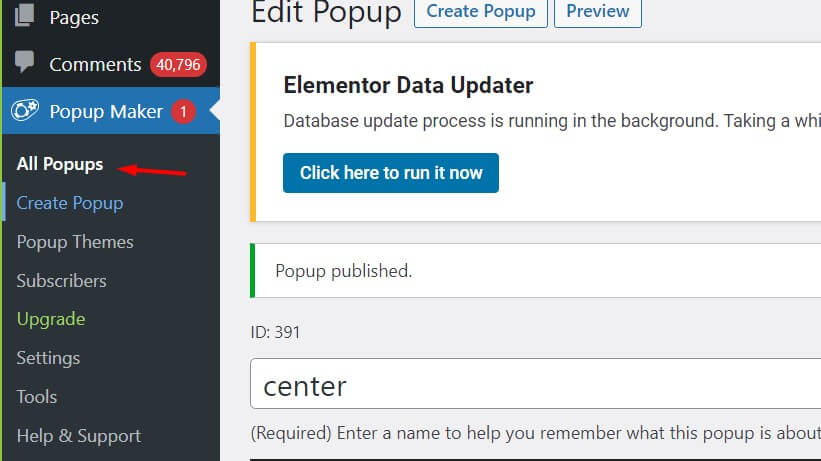The image size is (821, 461).
Task: Open the Tools submenu item
Action: pos(37,397)
